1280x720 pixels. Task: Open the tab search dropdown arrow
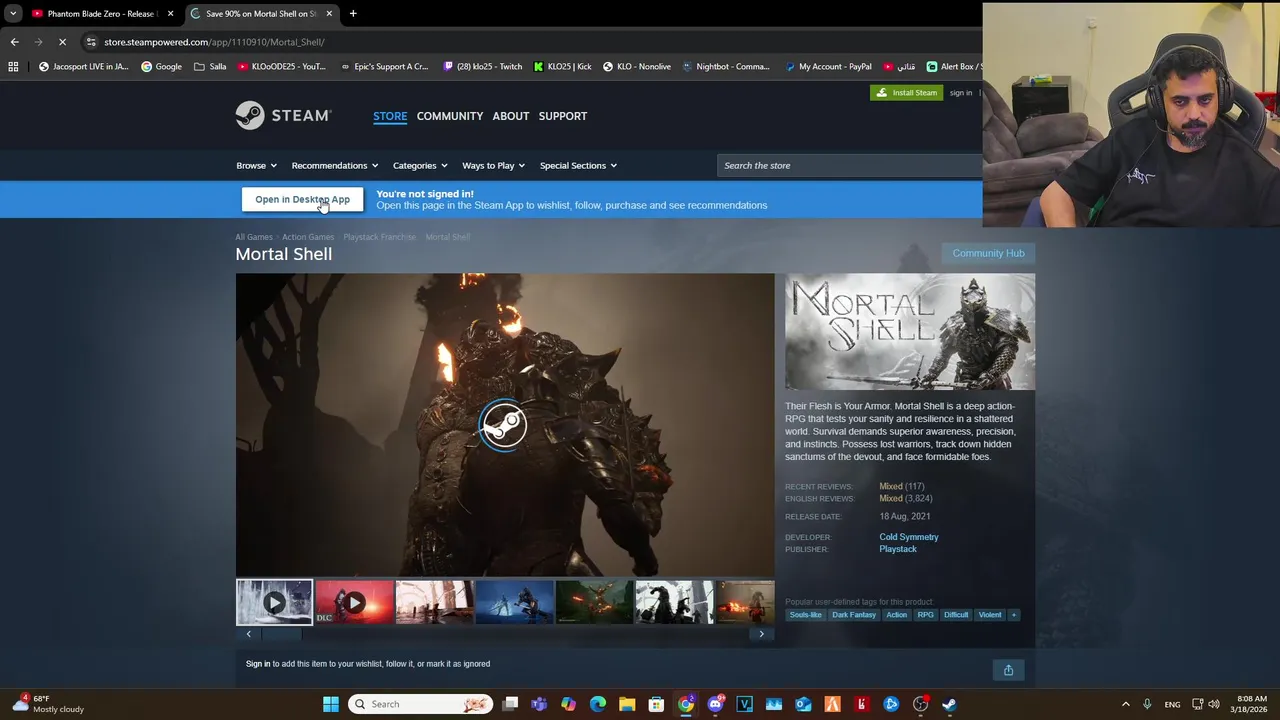click(x=13, y=14)
